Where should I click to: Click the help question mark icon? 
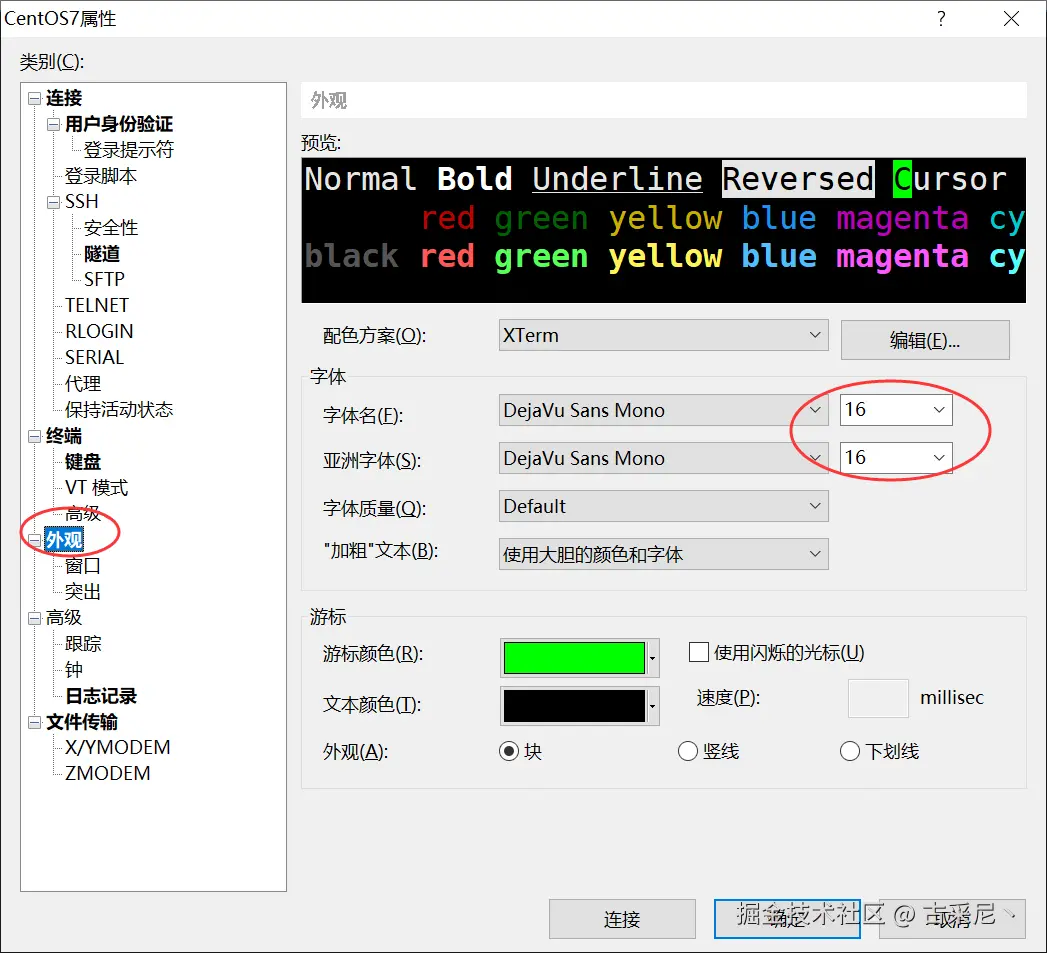(x=941, y=18)
